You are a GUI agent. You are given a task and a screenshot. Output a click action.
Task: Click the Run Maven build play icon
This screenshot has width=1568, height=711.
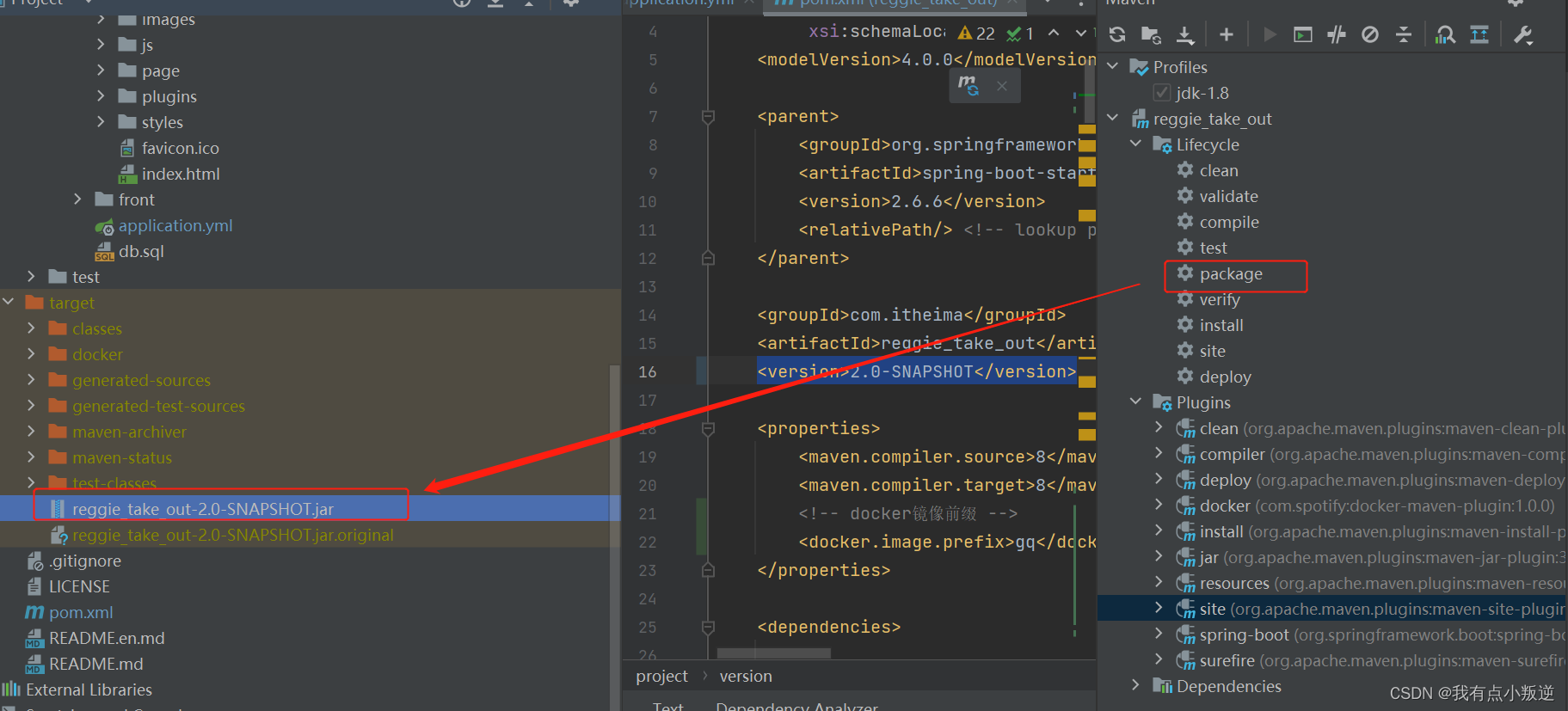(x=1270, y=34)
